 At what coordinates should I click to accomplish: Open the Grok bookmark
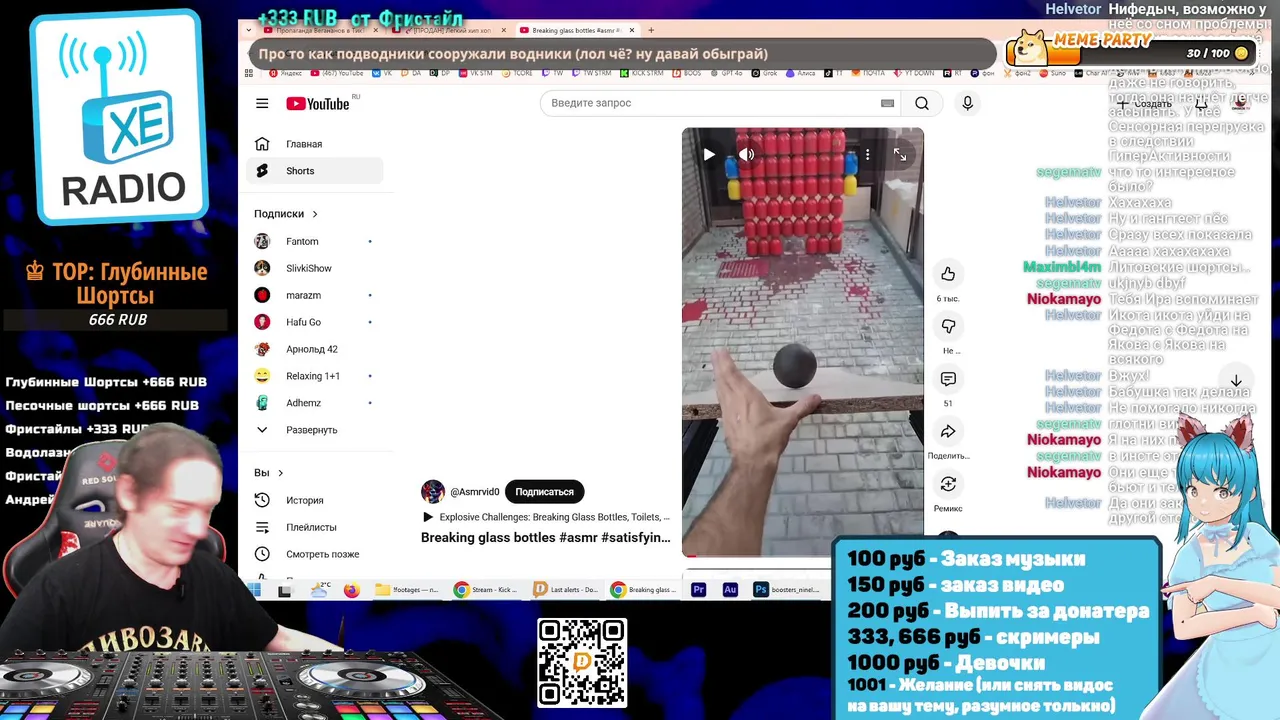coord(765,73)
